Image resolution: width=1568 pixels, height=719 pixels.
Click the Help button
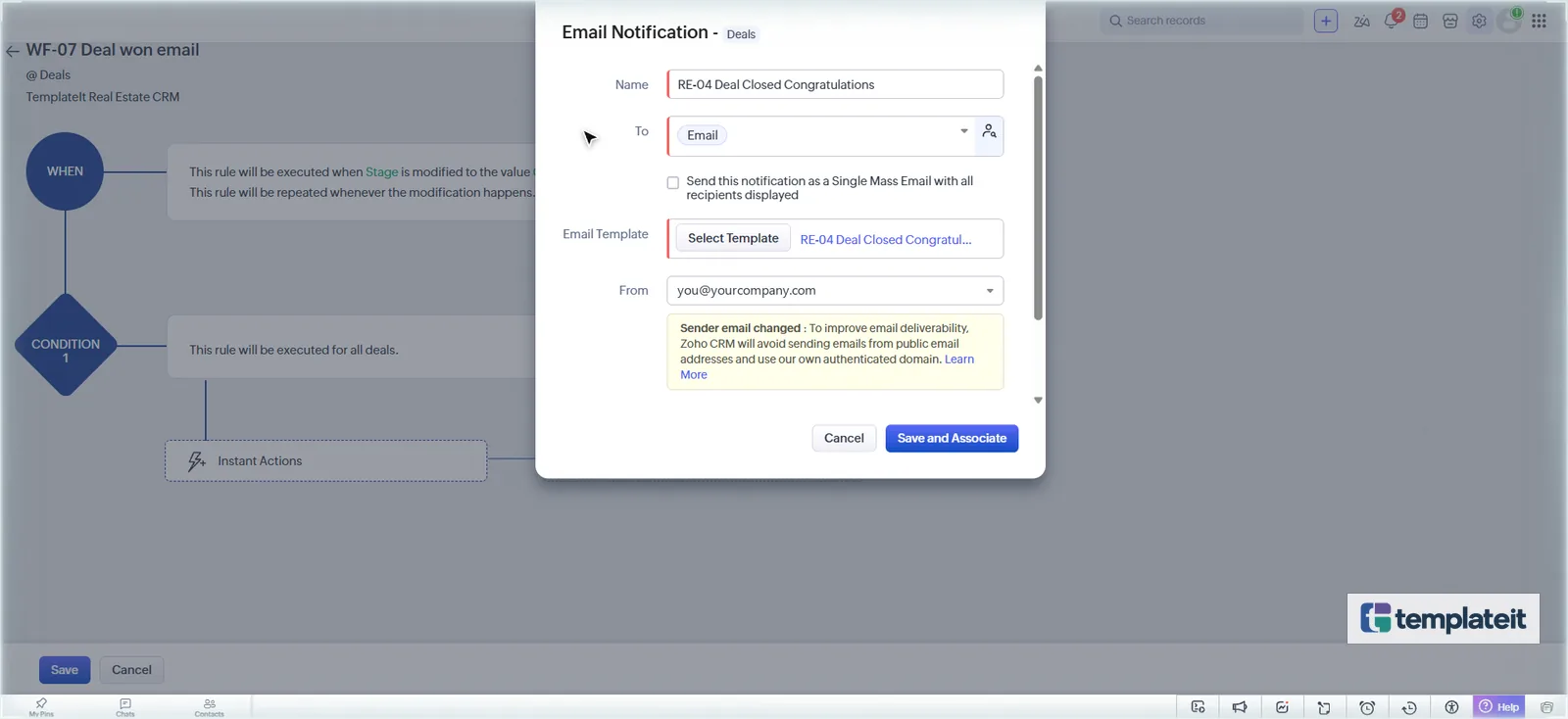[1499, 707]
